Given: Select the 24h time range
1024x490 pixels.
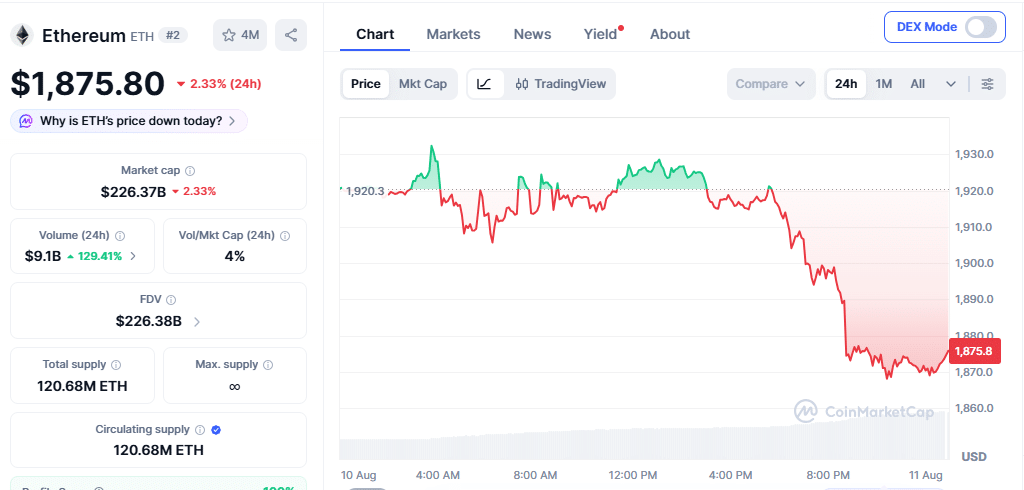Looking at the screenshot, I should 846,84.
